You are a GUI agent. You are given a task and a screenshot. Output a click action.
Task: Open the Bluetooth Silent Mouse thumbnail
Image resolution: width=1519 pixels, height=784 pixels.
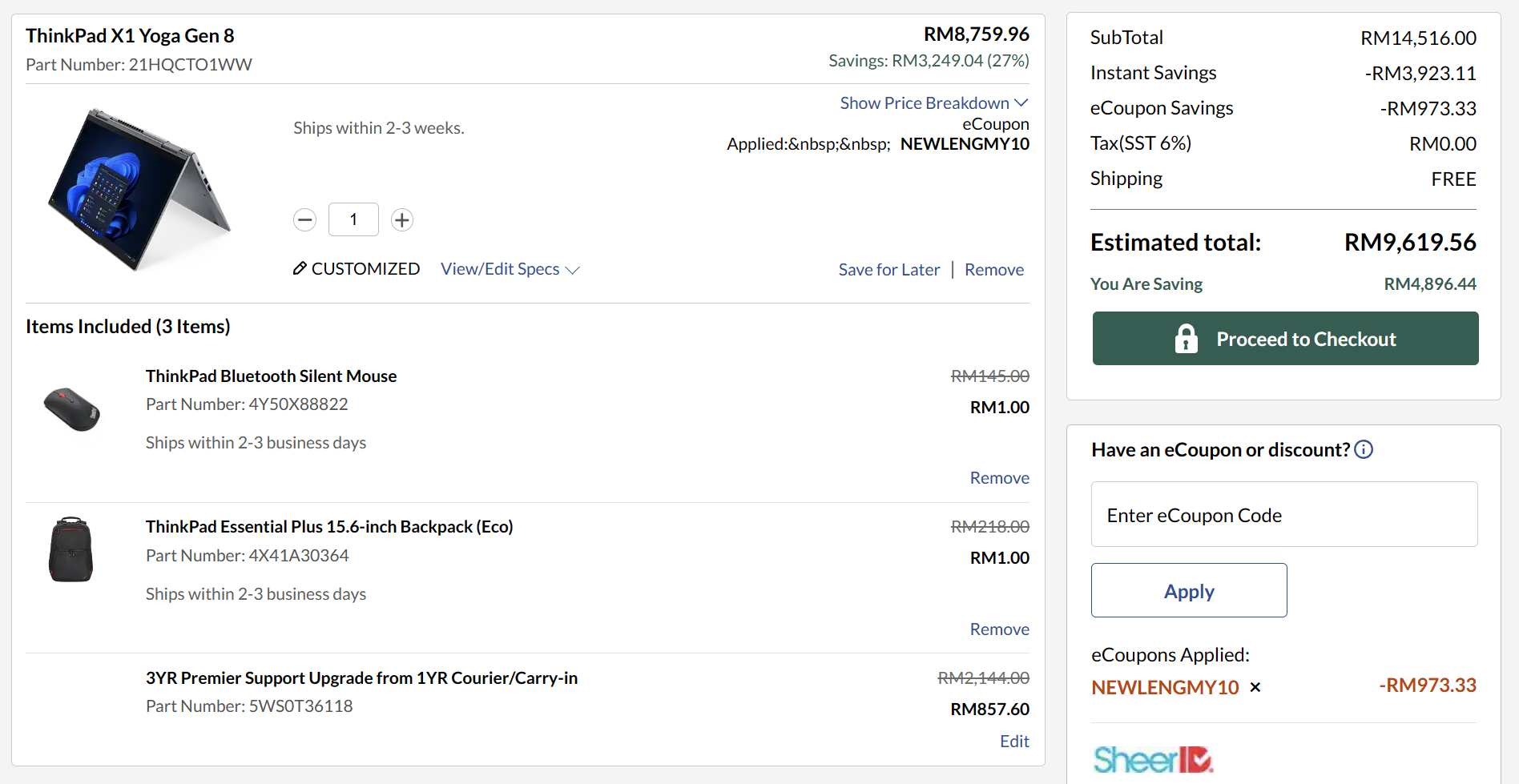point(72,409)
